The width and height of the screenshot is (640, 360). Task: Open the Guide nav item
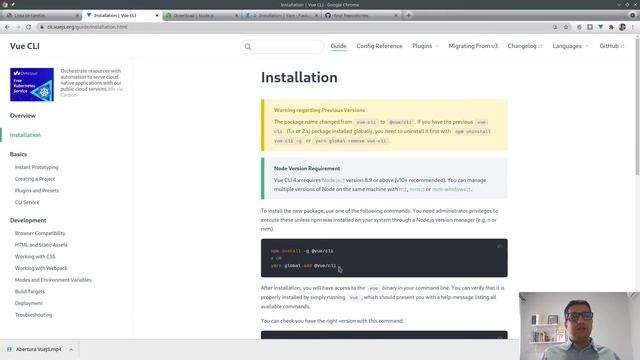(338, 46)
